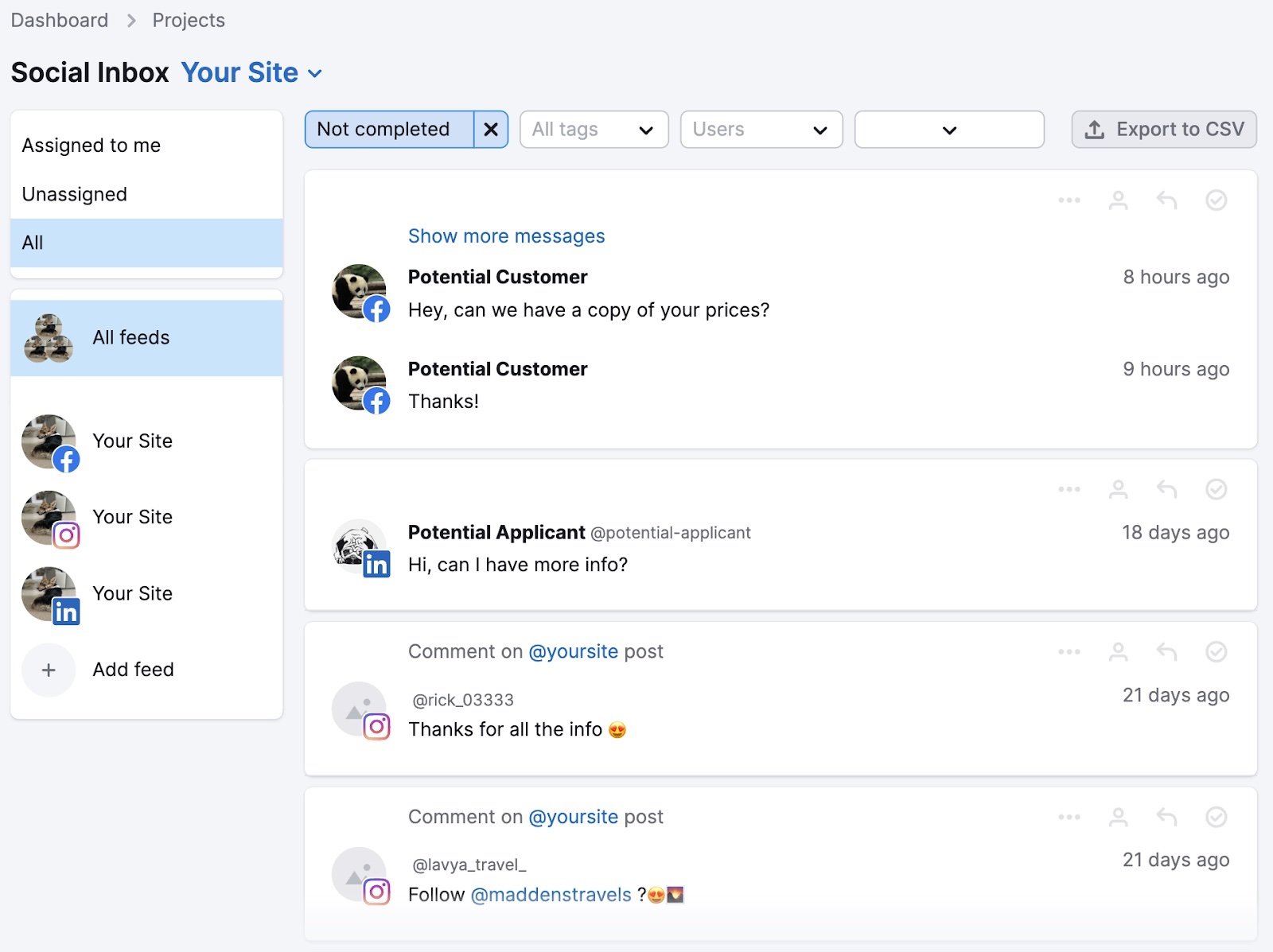Expand the Users dropdown
Viewport: 1273px width, 952px height.
761,129
